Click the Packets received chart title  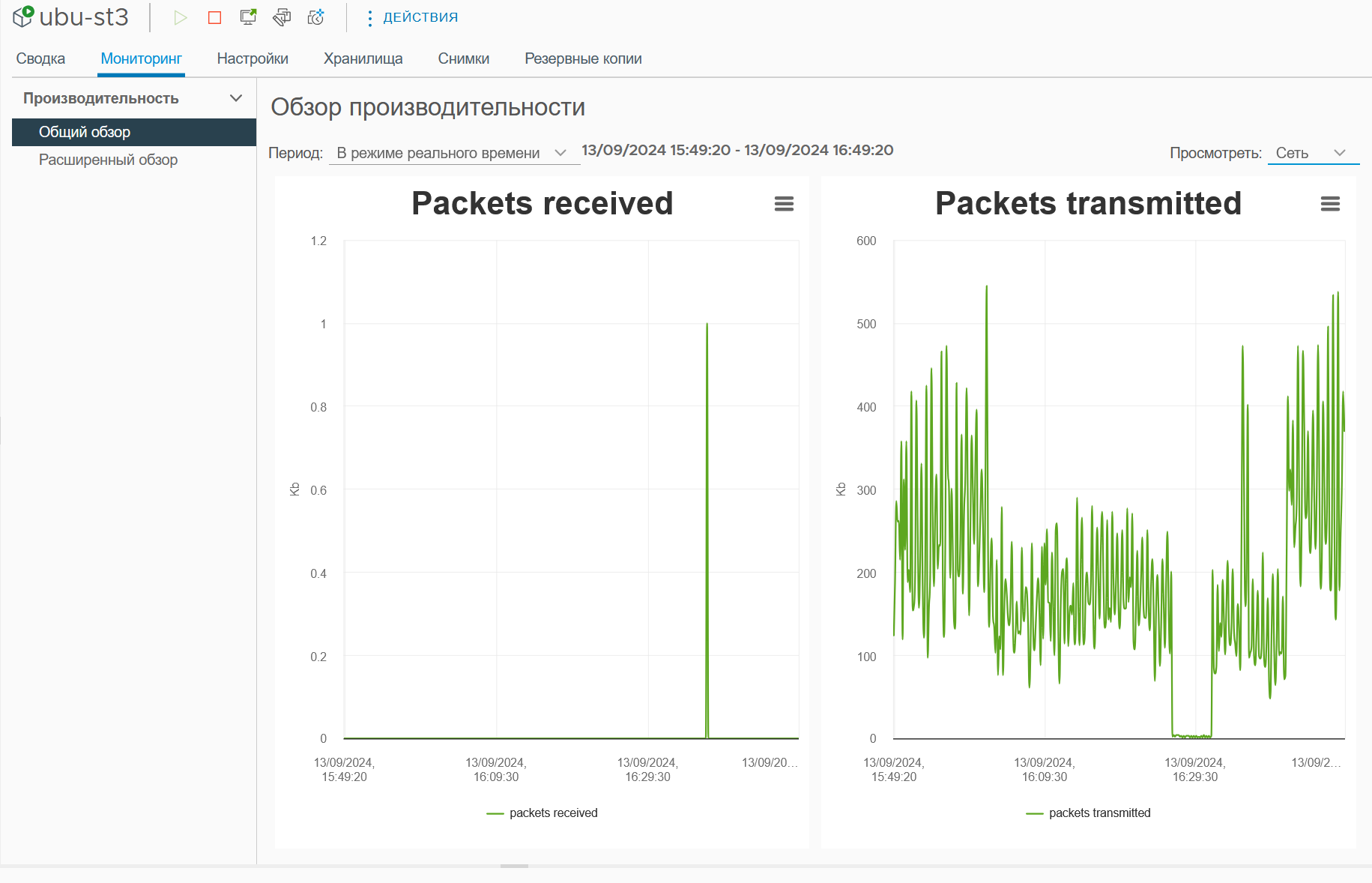543,203
